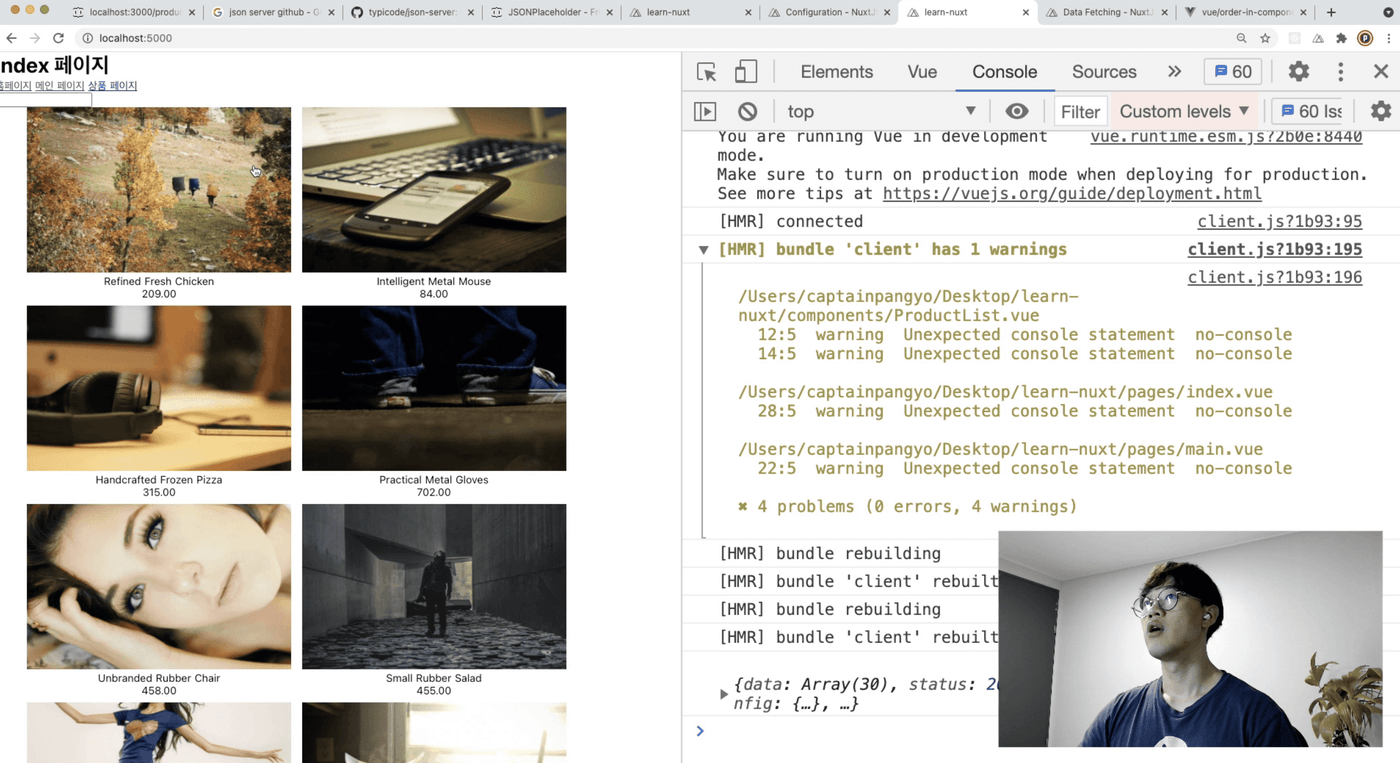Click the console Filter input field
This screenshot has height=763, width=1400.
pyautogui.click(x=1079, y=112)
